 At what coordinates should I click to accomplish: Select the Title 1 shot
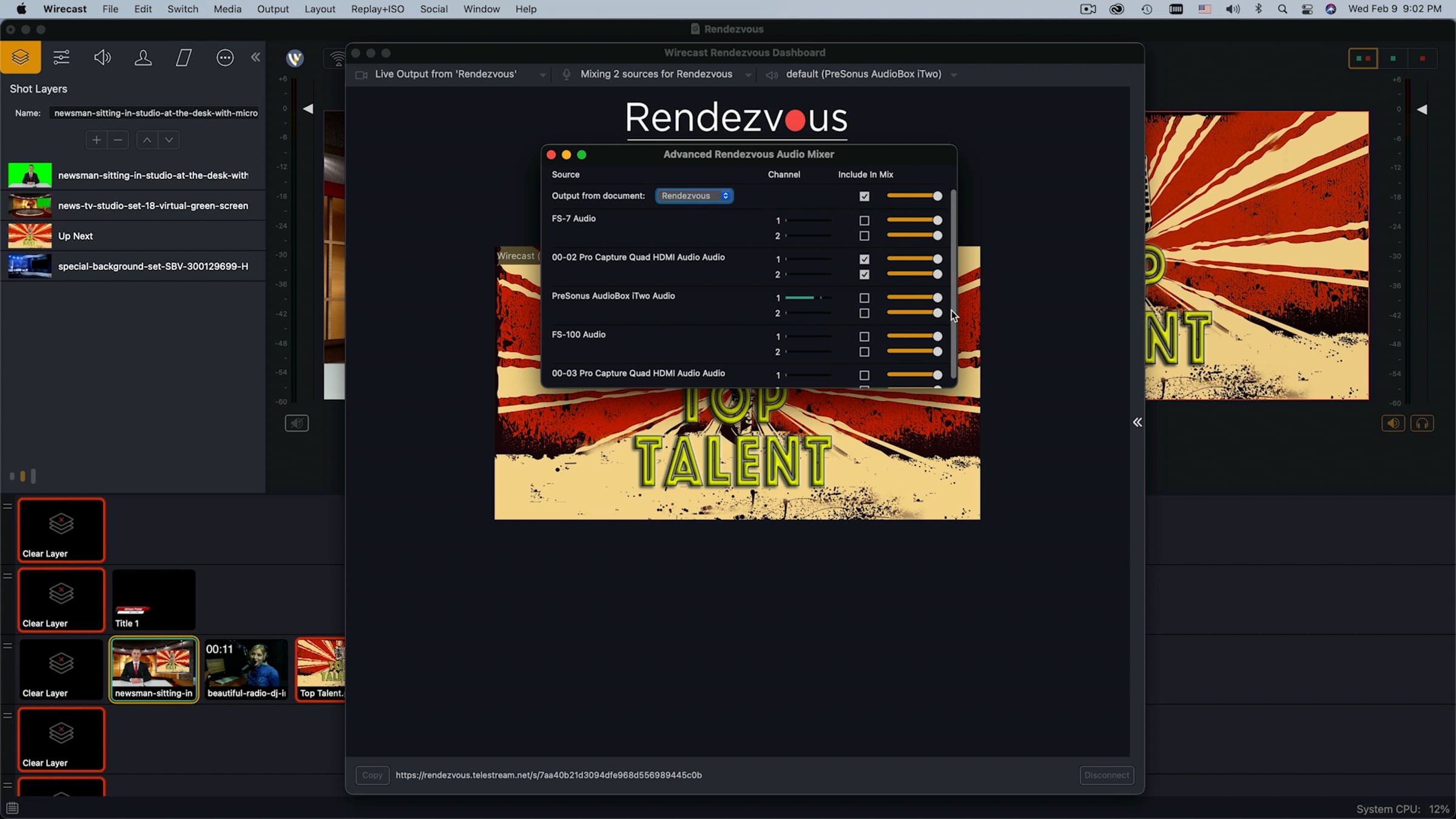pos(153,600)
